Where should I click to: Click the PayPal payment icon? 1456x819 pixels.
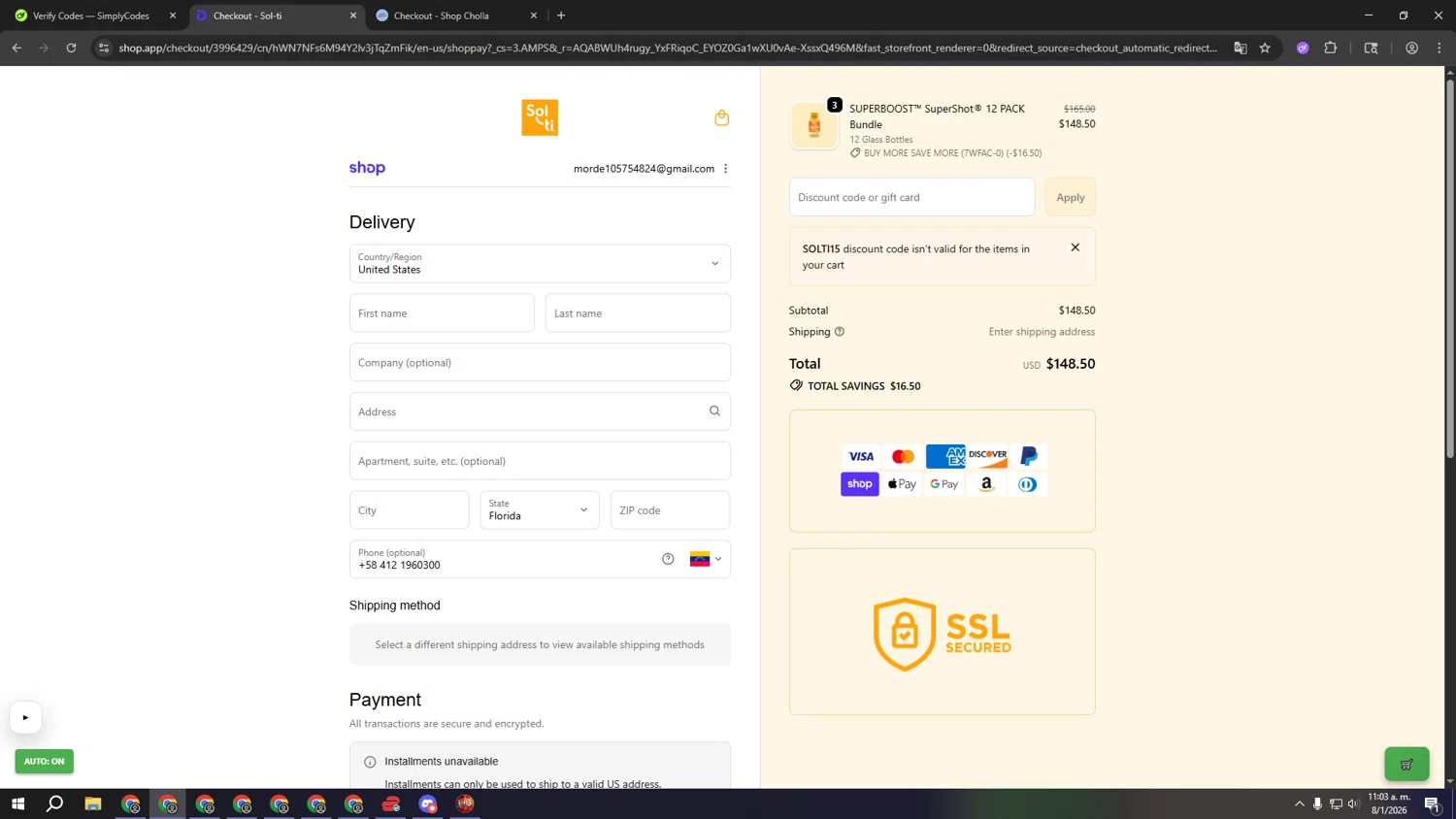tap(1029, 456)
